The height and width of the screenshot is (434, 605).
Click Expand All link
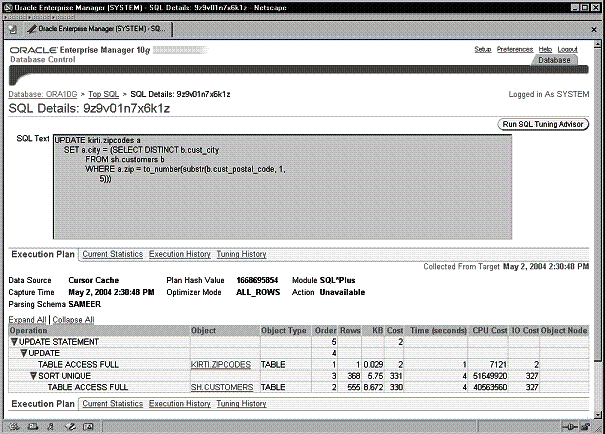click(x=27, y=320)
